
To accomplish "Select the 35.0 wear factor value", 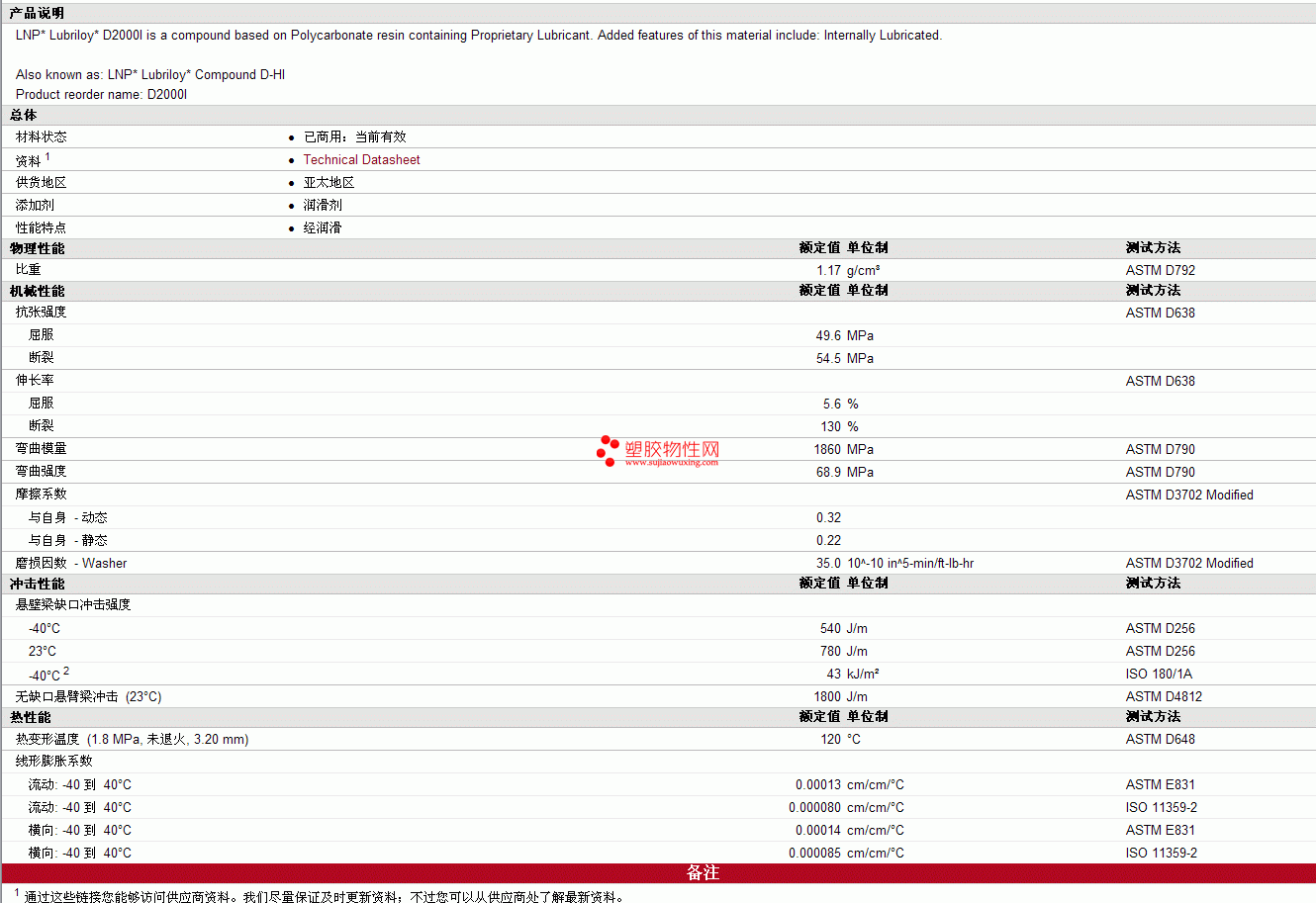I will (829, 563).
